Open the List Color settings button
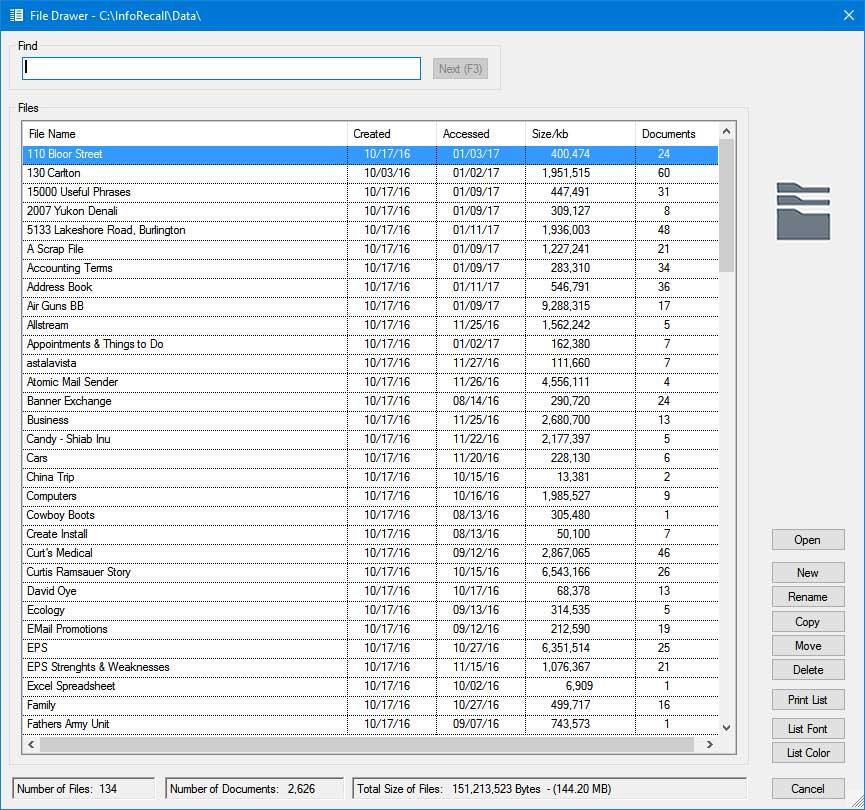This screenshot has width=865, height=810. [808, 753]
